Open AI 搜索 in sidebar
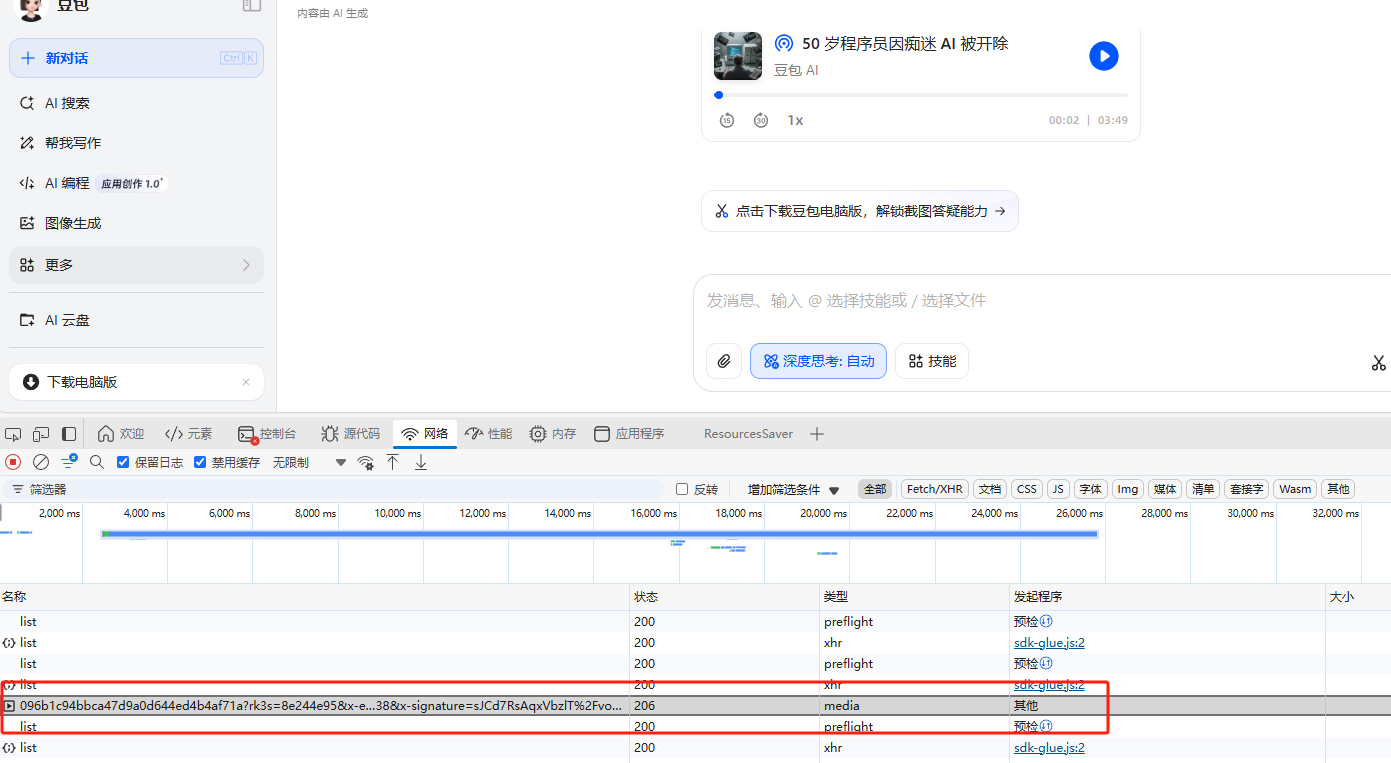The image size is (1391, 763). coord(136,103)
